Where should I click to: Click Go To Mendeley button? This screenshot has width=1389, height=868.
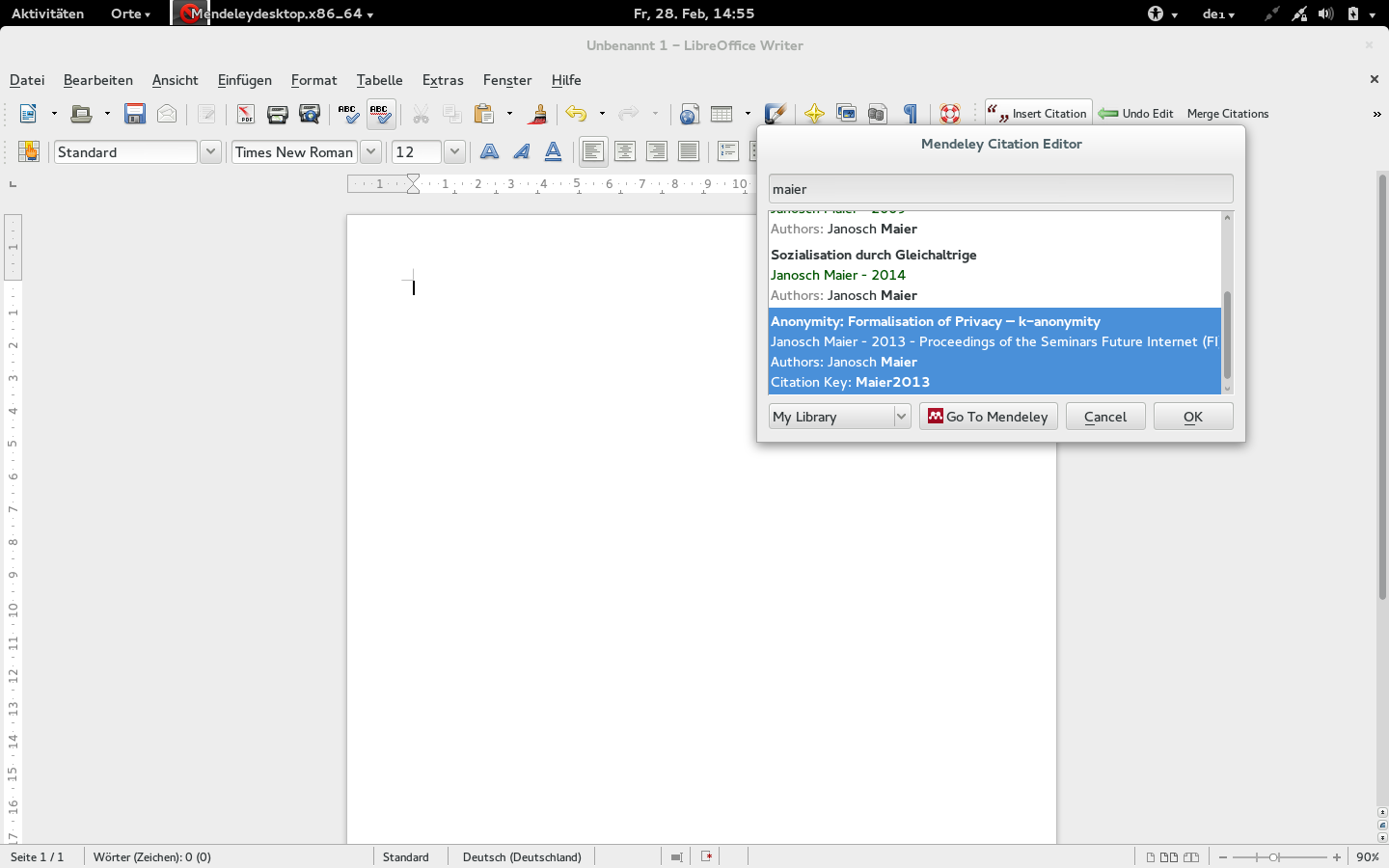[989, 417]
